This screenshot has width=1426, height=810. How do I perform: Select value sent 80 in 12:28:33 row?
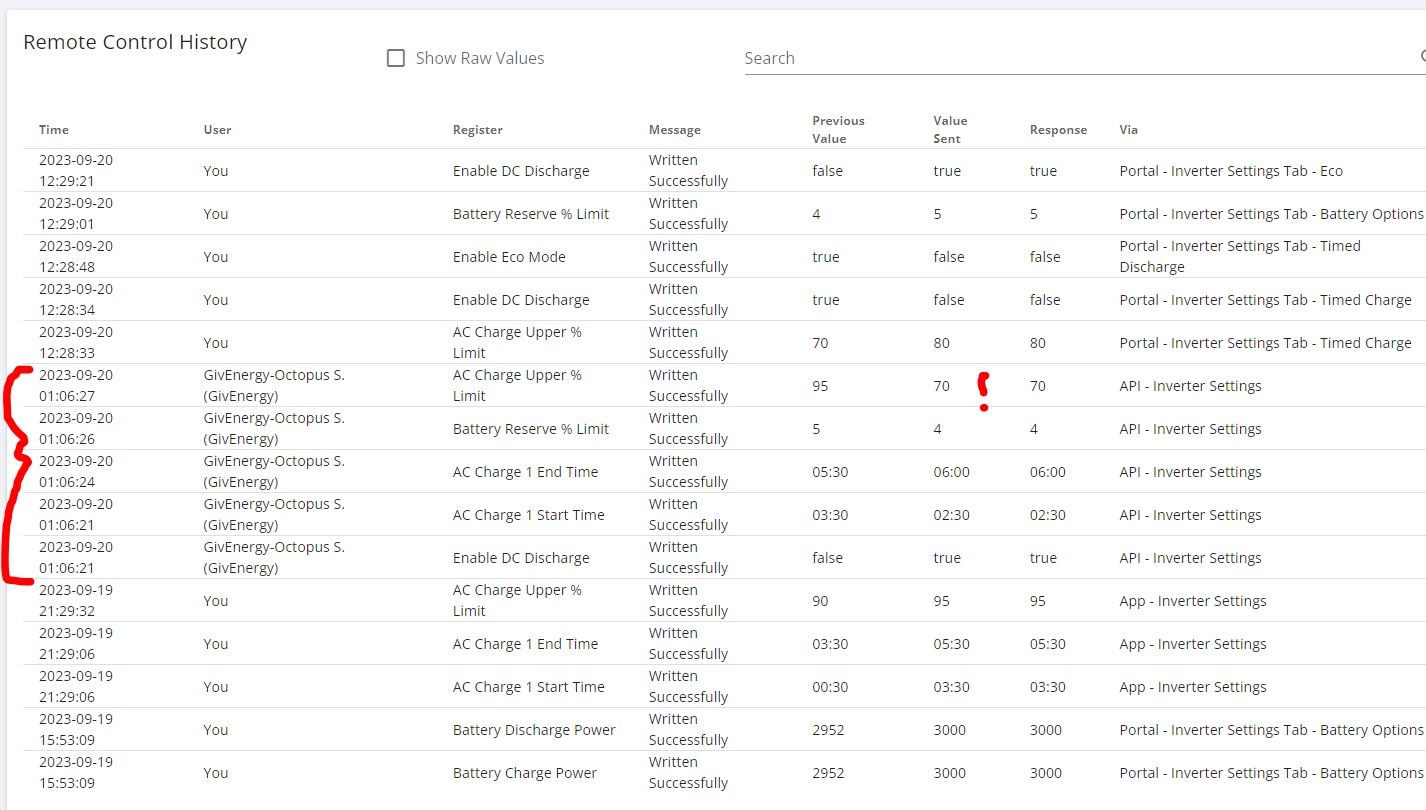coord(942,343)
